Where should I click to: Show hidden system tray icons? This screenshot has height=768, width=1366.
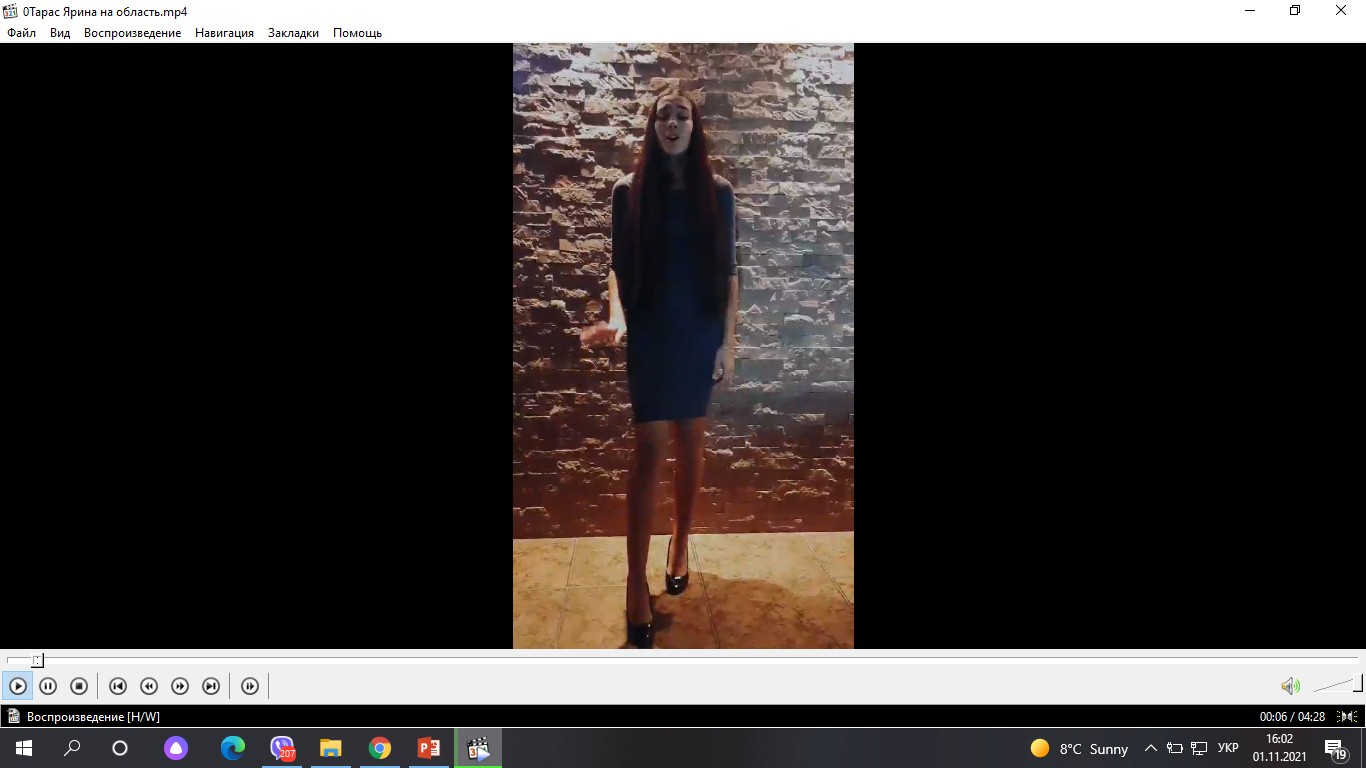click(x=1150, y=748)
